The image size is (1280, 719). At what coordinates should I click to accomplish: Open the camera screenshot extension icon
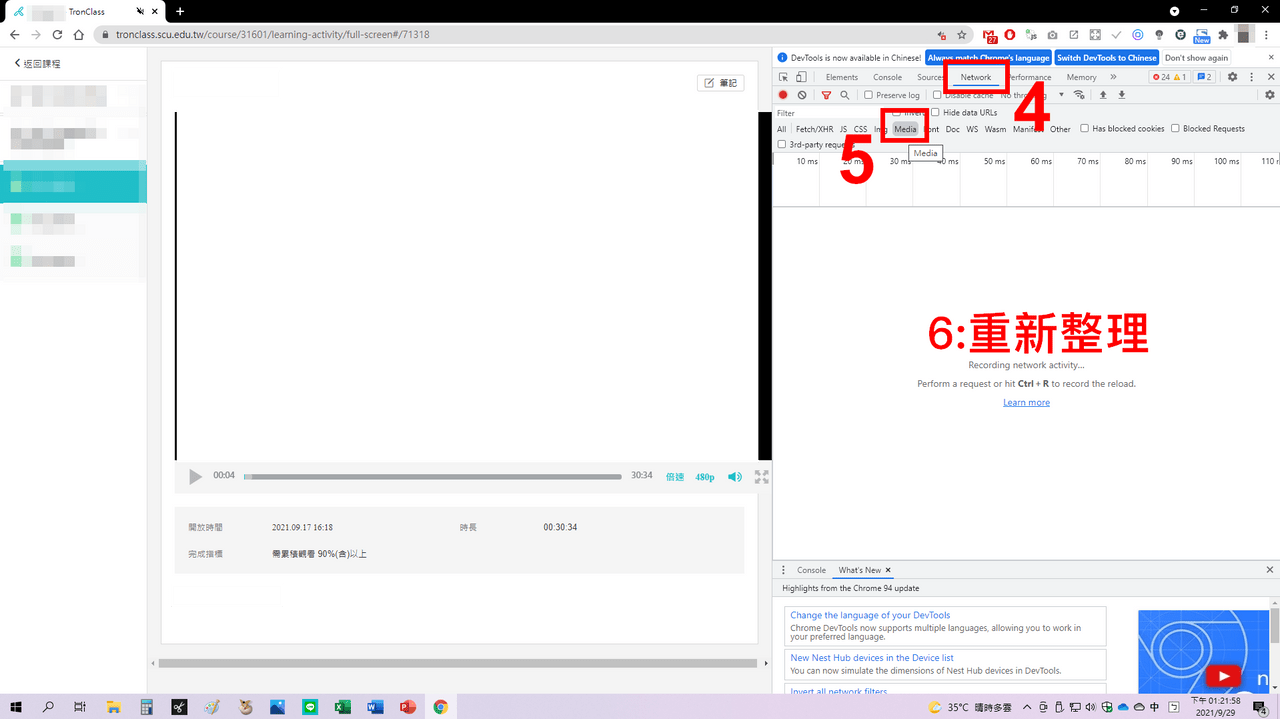point(1052,34)
